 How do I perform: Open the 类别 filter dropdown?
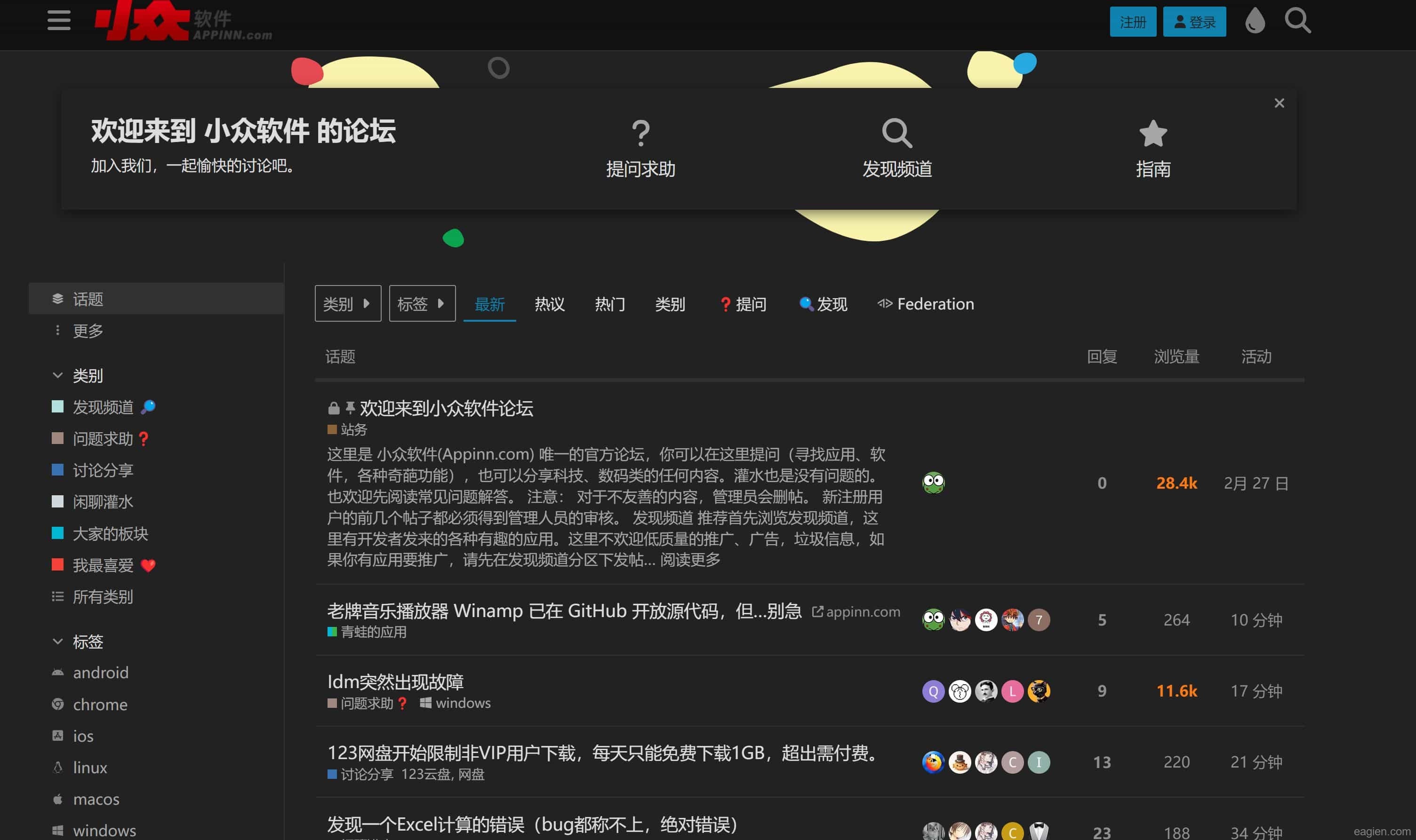[x=347, y=304]
